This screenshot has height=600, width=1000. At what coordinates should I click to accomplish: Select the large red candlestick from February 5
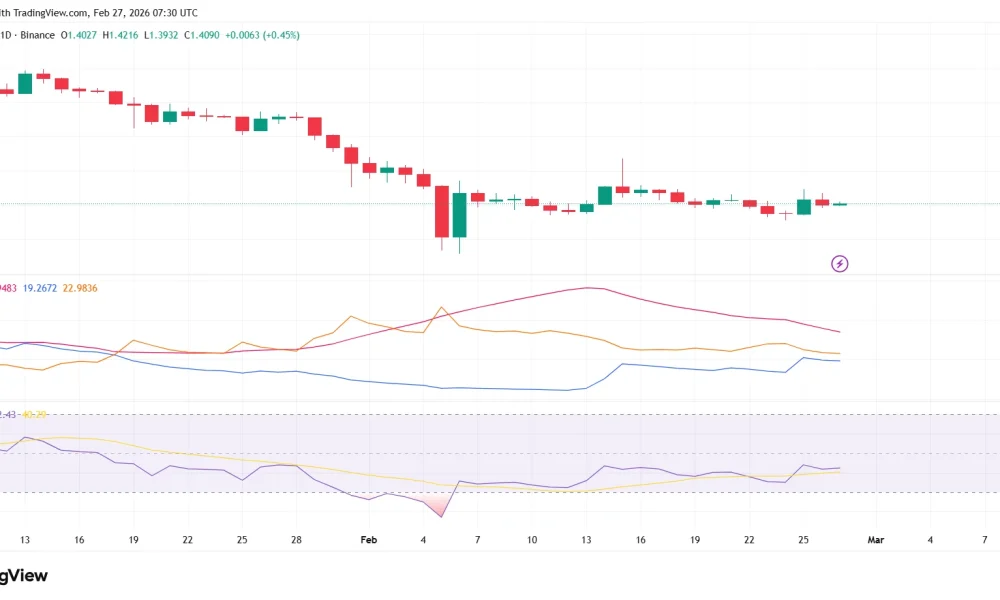[x=443, y=210]
